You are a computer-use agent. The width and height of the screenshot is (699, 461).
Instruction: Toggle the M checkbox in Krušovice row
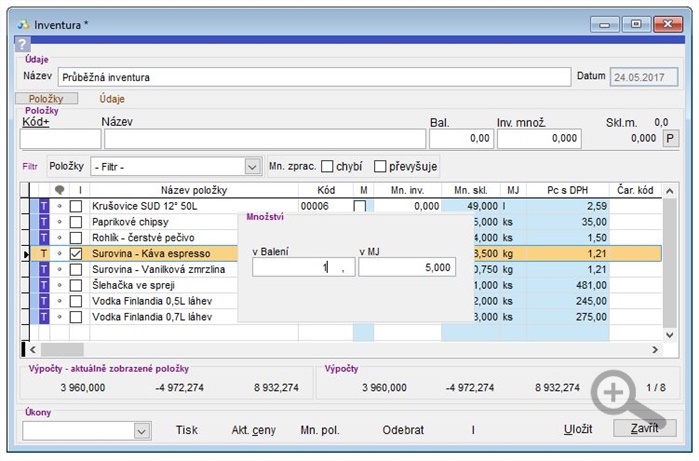(x=360, y=206)
